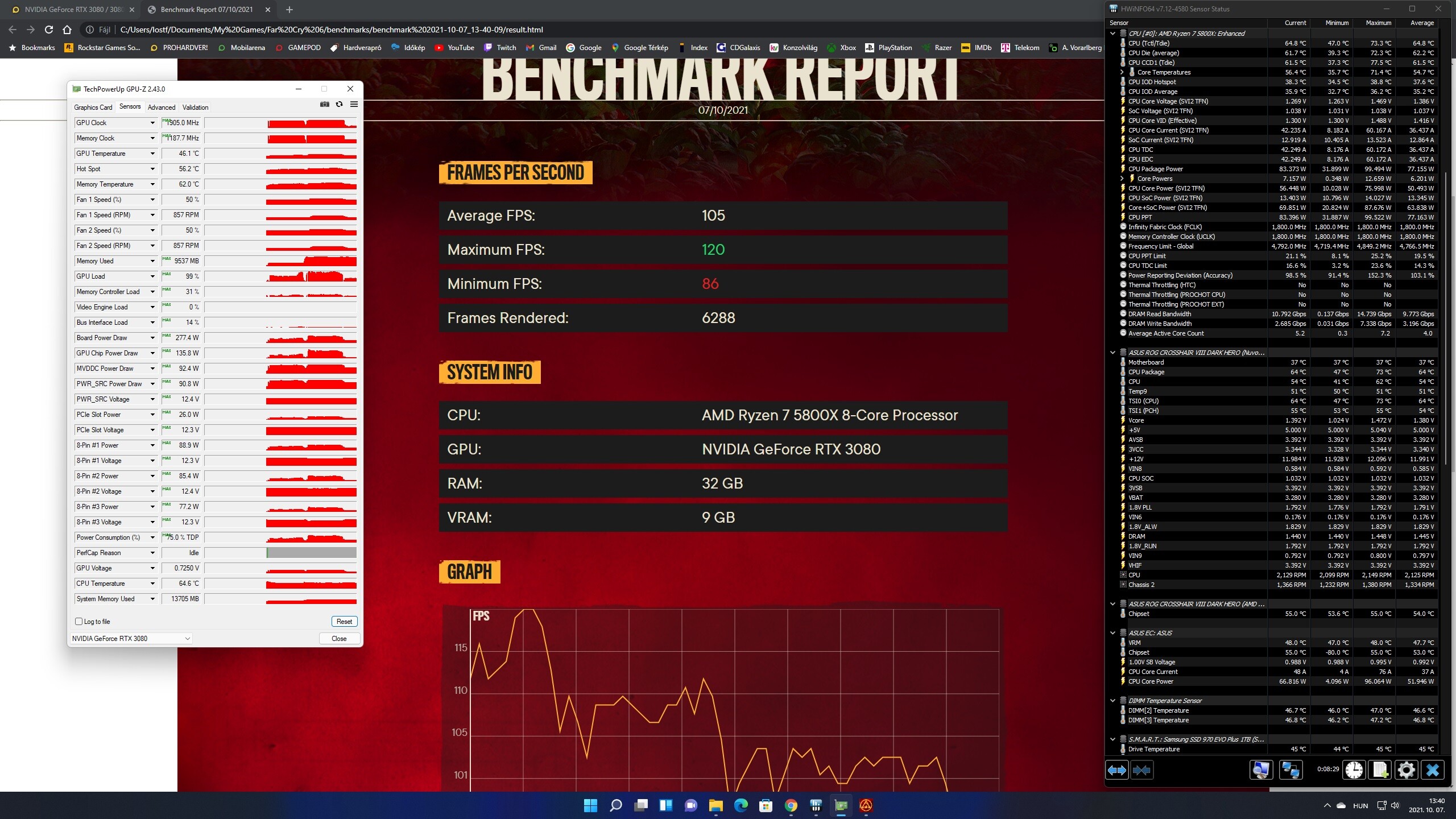
Task: Open GPU-Z hamburger menu icon
Action: coord(354,104)
